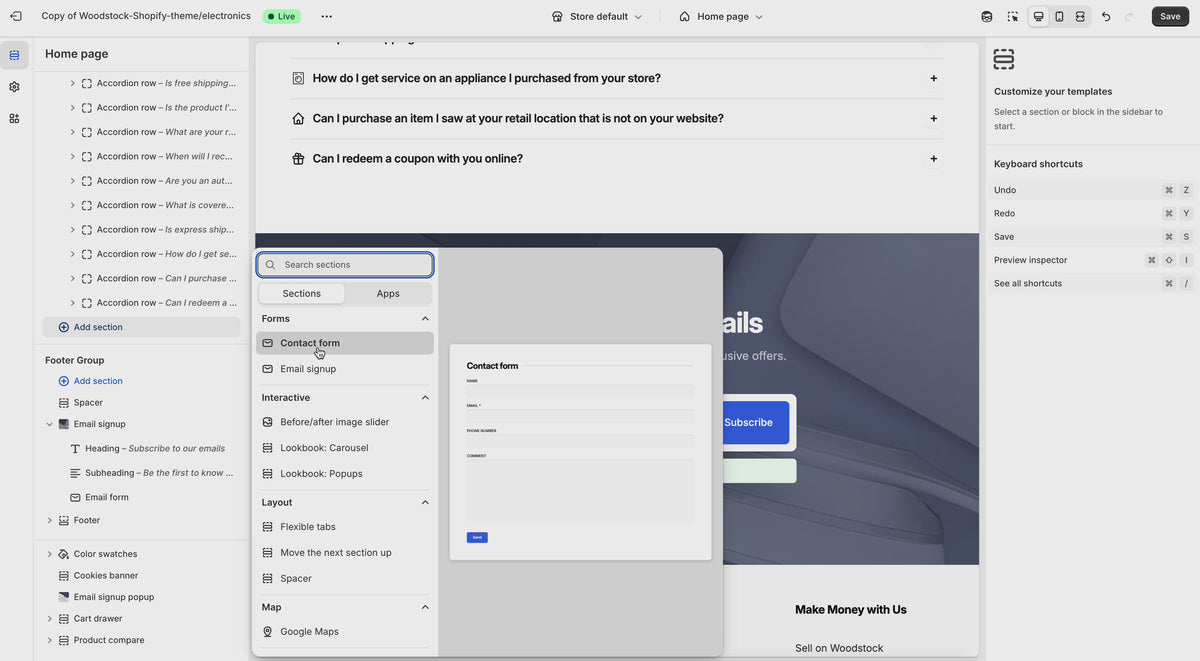The image size is (1200, 661).
Task: Collapse the Forms category chevron
Action: coord(425,319)
